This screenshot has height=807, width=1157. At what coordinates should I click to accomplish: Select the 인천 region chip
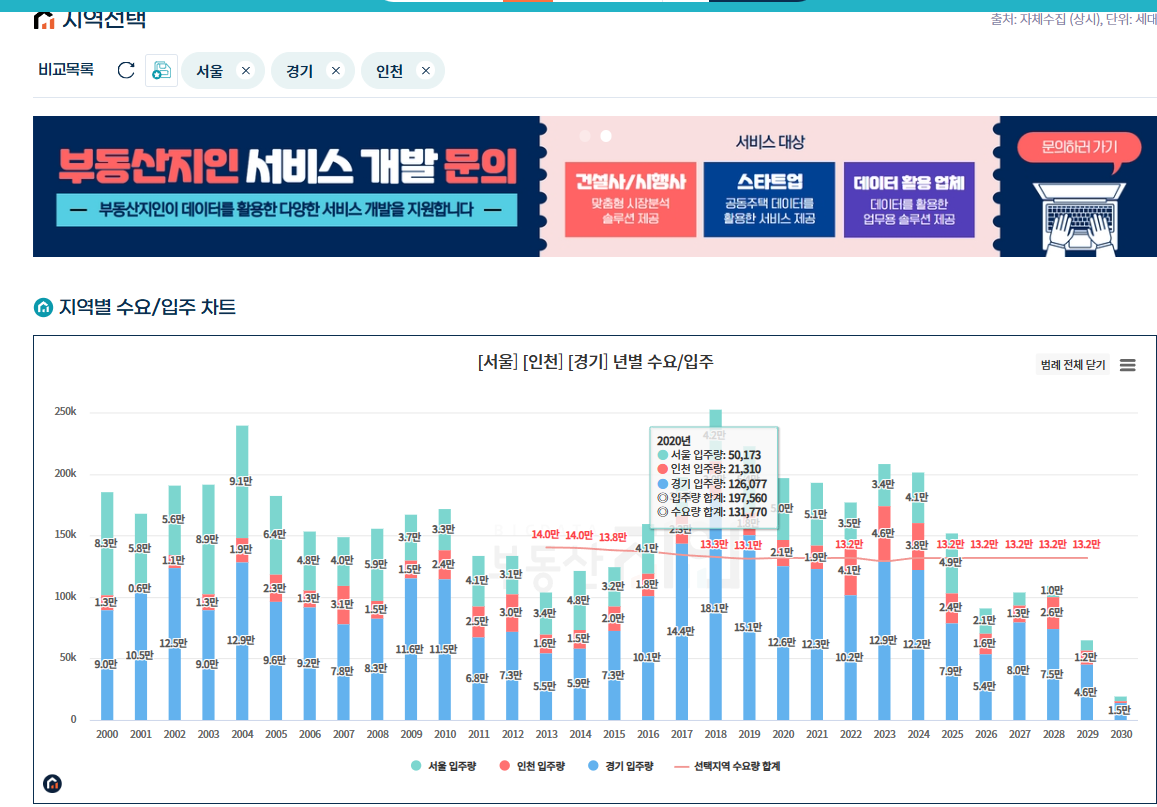point(403,71)
